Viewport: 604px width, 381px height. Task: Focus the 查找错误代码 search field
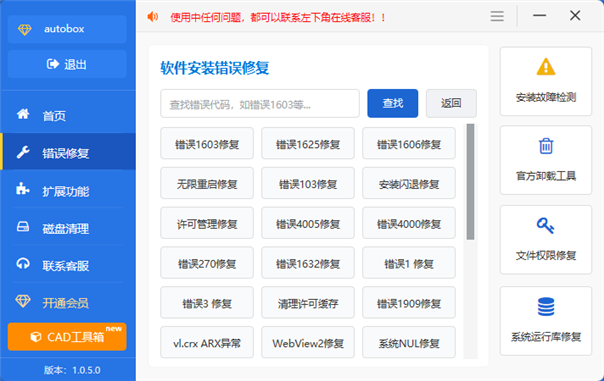click(260, 104)
